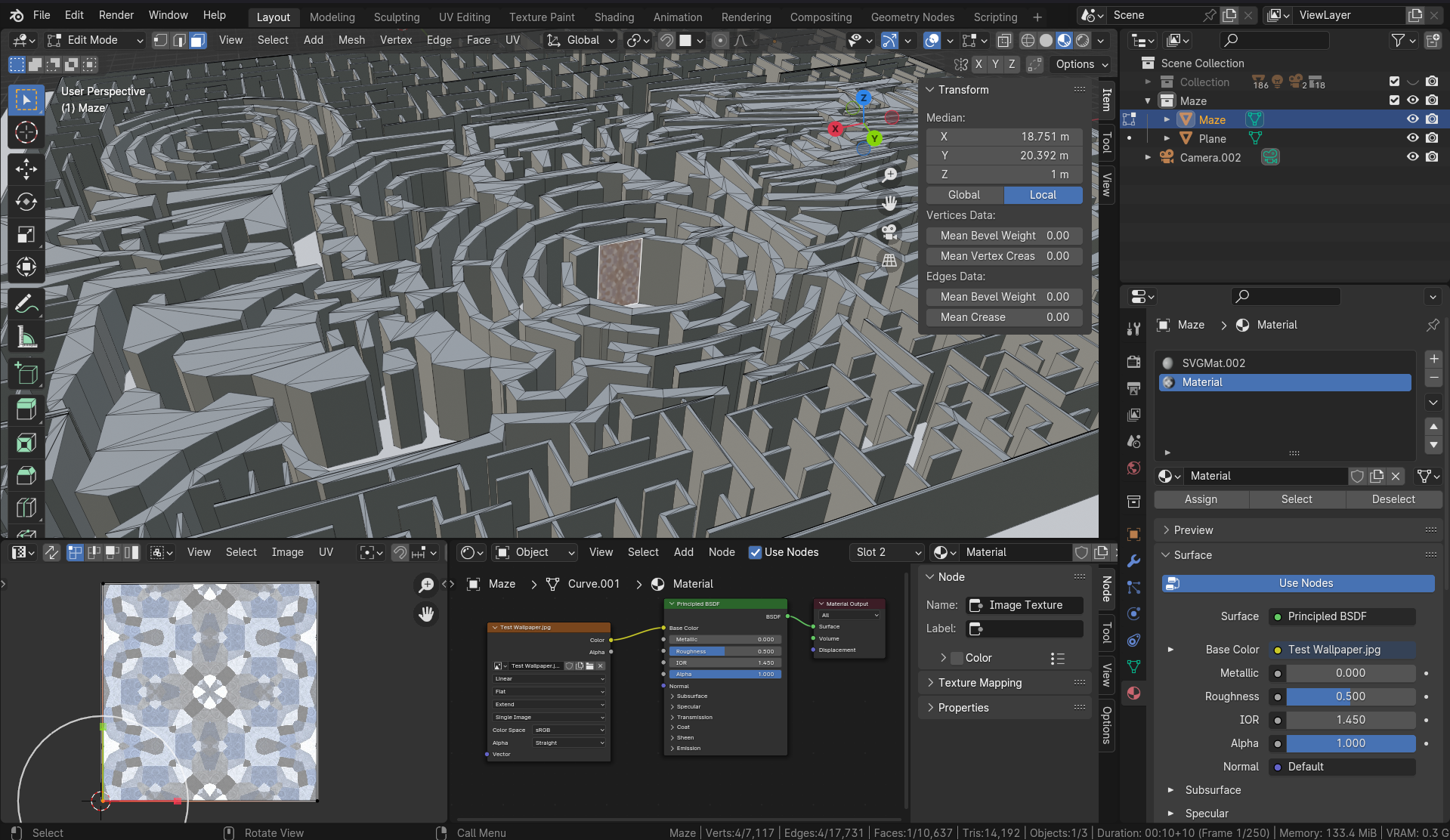Open the Object Data properties tab
This screenshot has width=1450, height=840.
tap(1133, 666)
